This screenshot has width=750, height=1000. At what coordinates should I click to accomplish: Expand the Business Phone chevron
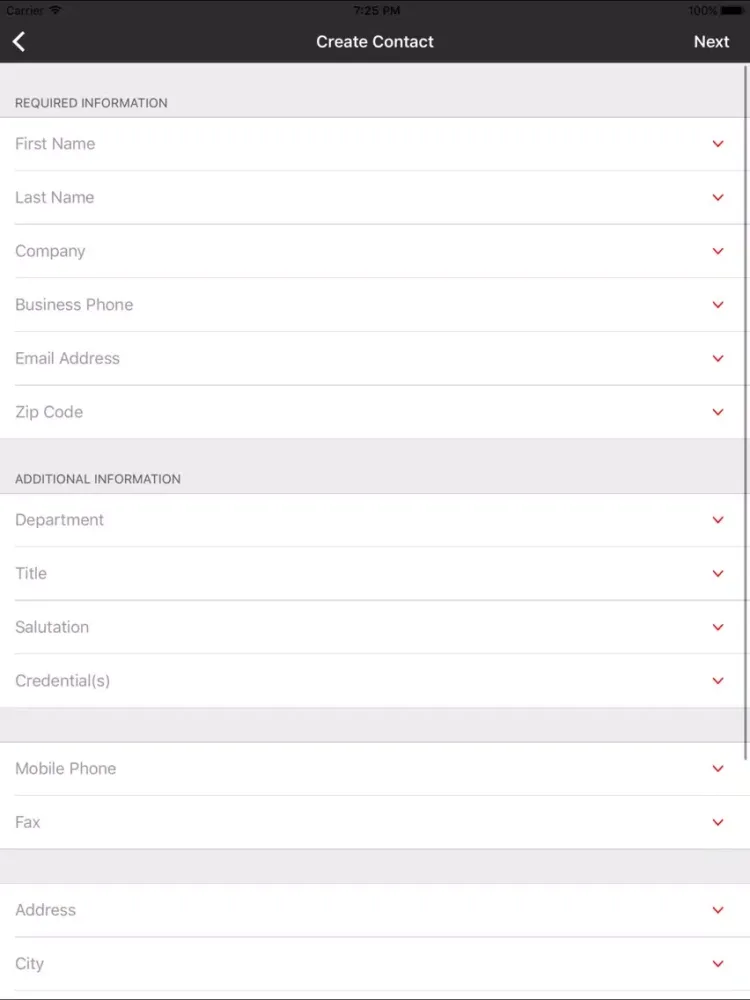click(717, 304)
